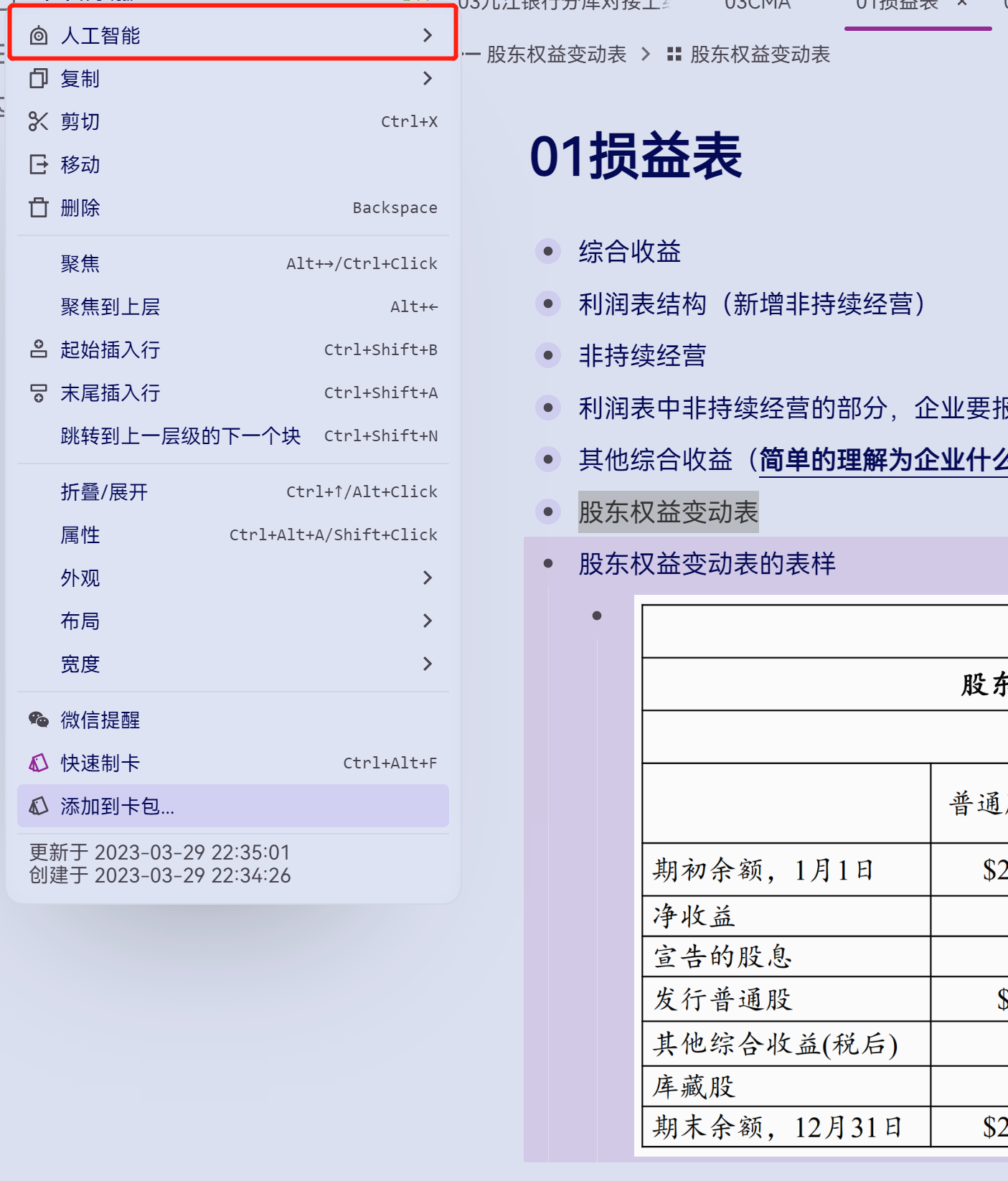Open the underlined 简单的理解为企业 link
Screen dimensions: 1008x1181
point(882,460)
